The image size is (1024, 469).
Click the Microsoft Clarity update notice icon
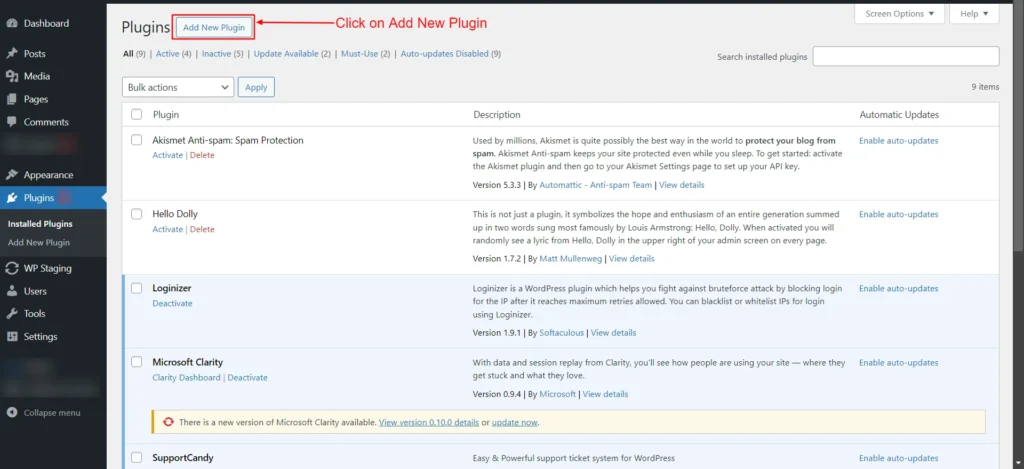click(168, 422)
